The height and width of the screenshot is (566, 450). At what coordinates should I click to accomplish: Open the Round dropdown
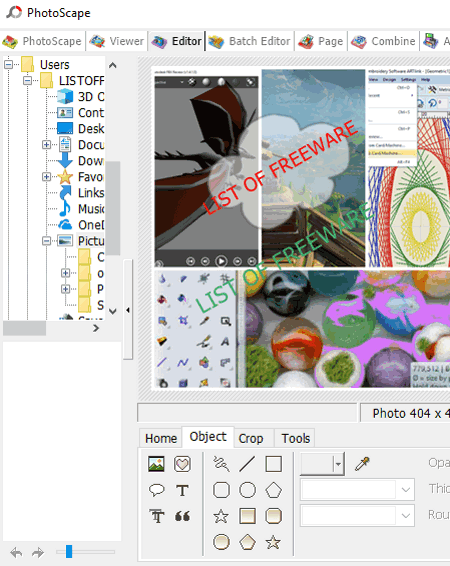click(357, 515)
